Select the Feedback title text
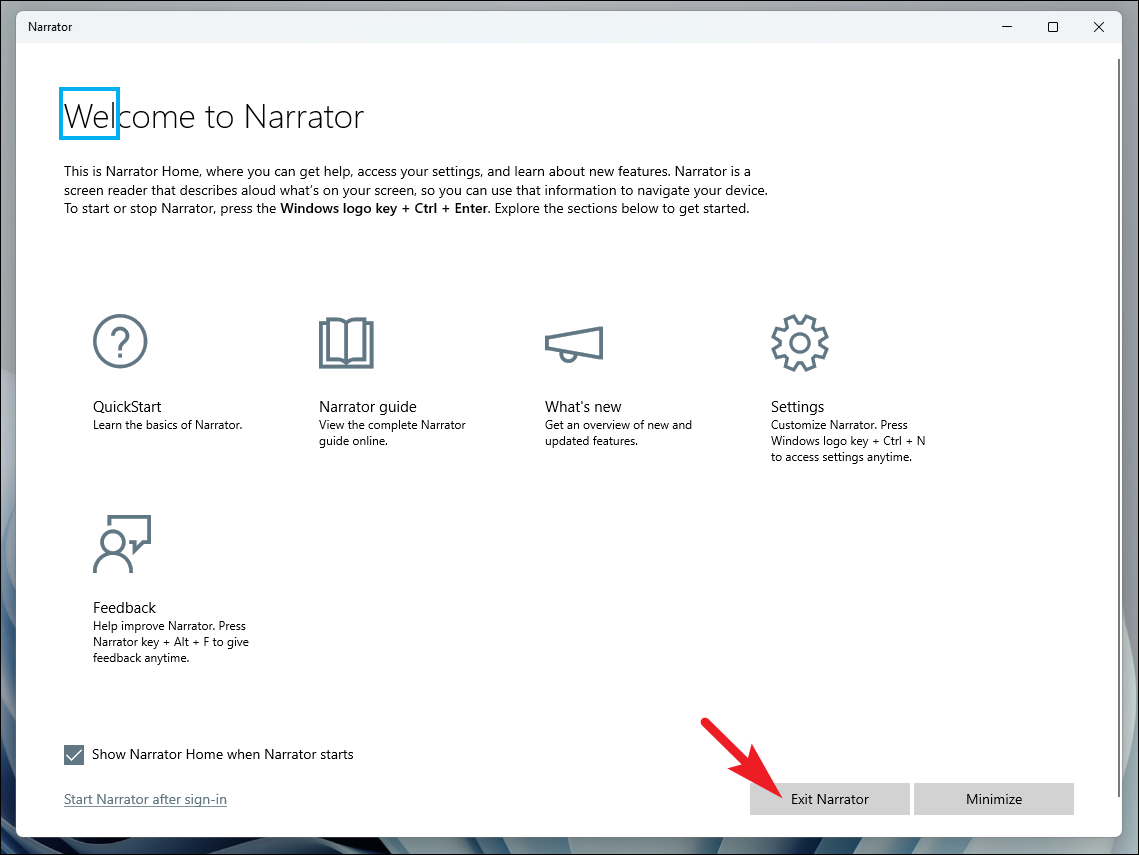The height and width of the screenshot is (855, 1139). pyautogui.click(x=124, y=608)
